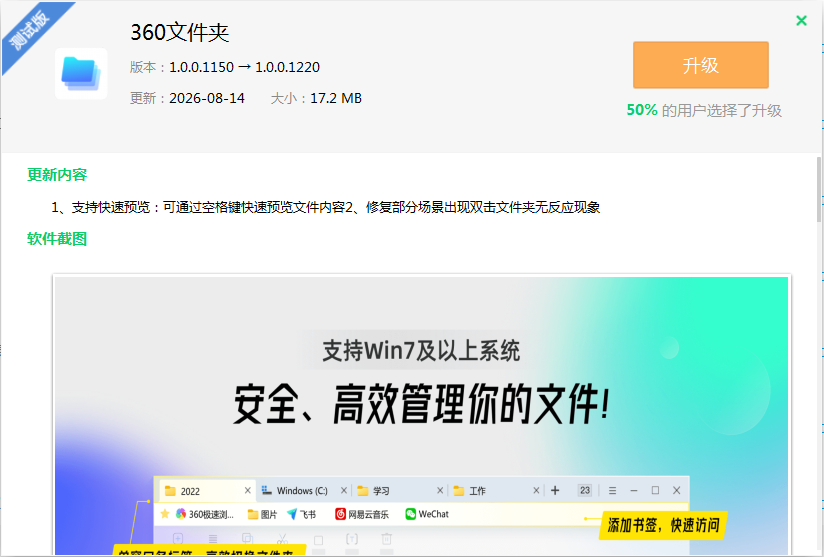Click the update date 2026-08-14

pyautogui.click(x=207, y=98)
